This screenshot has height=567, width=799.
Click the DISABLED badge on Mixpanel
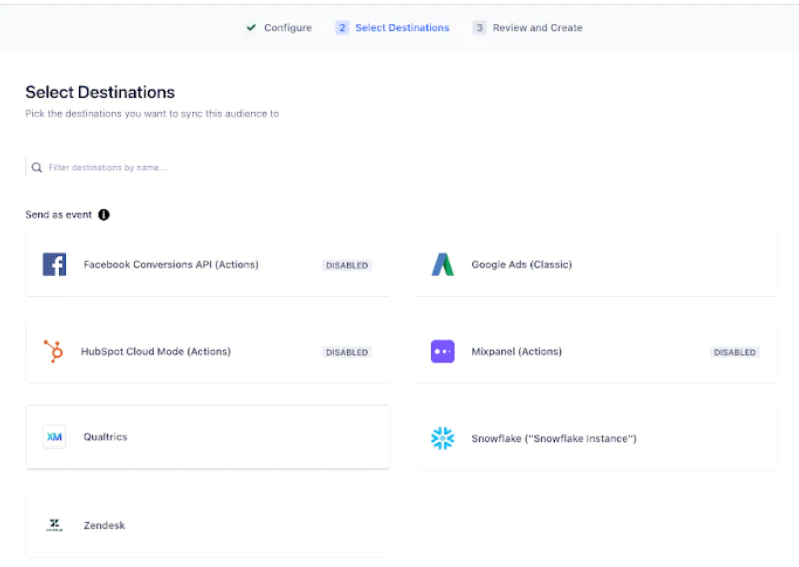(735, 352)
